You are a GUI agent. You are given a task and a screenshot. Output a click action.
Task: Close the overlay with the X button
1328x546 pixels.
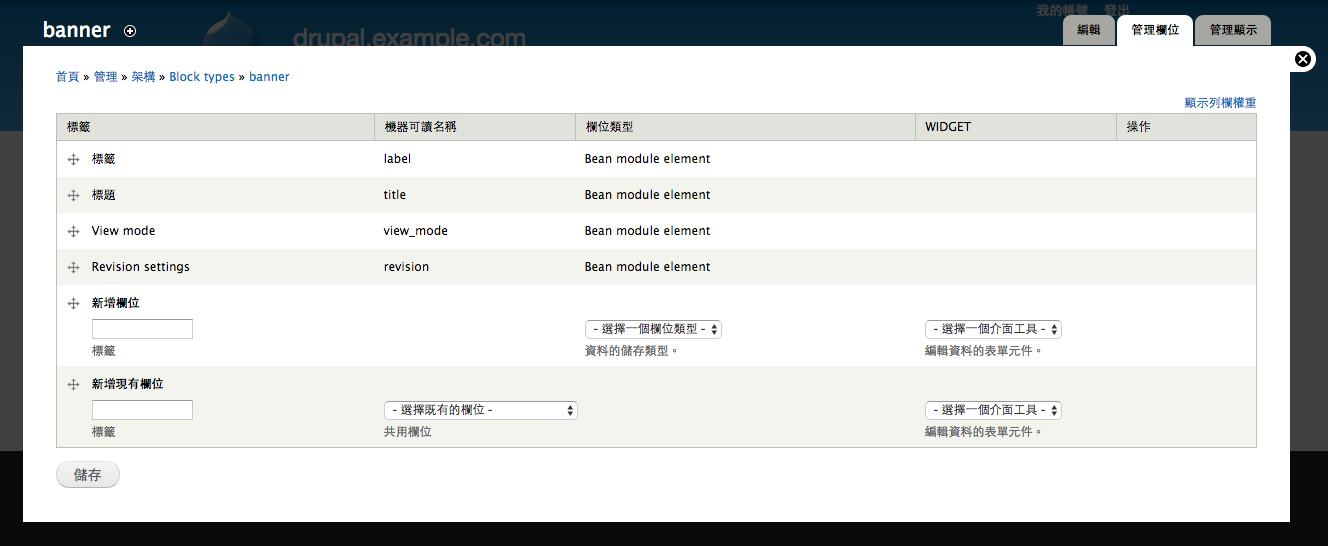(x=1303, y=59)
